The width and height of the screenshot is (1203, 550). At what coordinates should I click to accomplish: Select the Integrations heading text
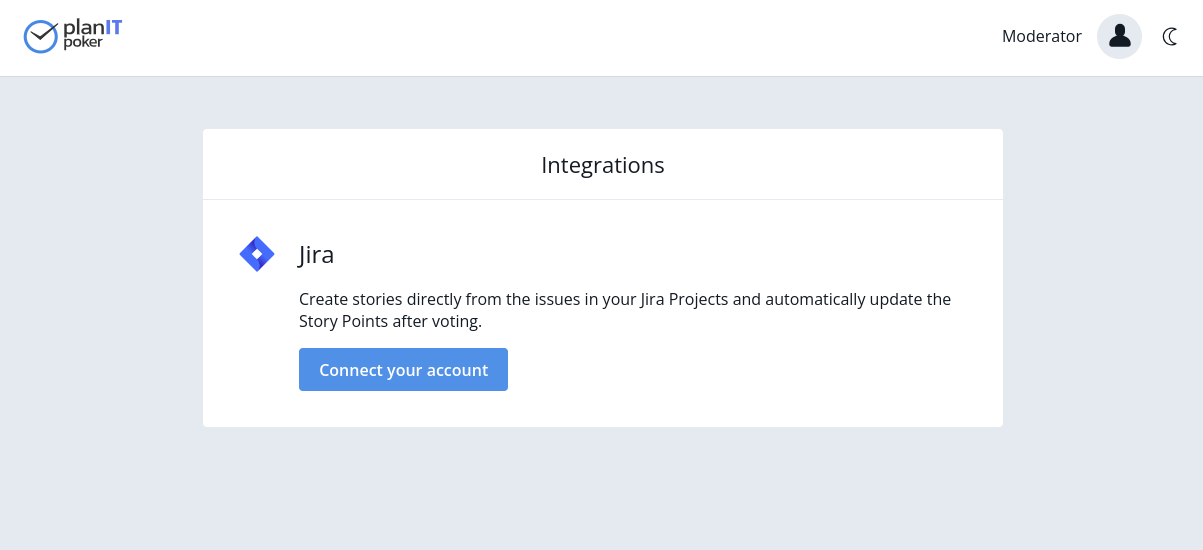[602, 165]
